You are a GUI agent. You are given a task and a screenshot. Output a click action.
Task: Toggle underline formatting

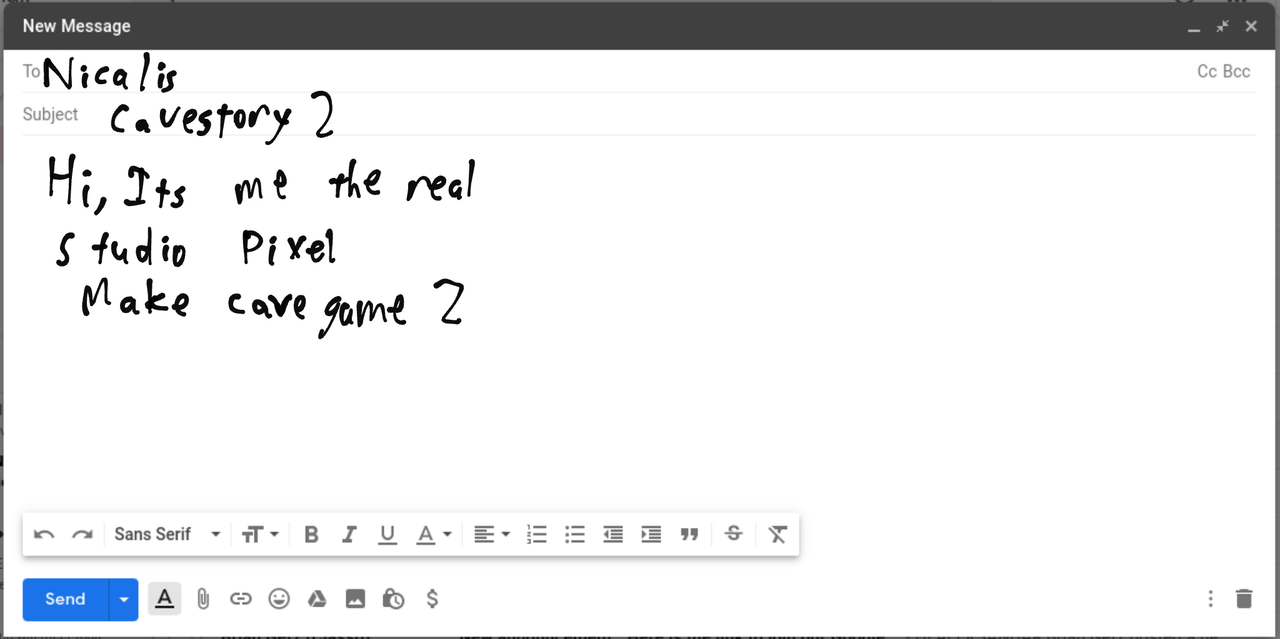tap(387, 535)
